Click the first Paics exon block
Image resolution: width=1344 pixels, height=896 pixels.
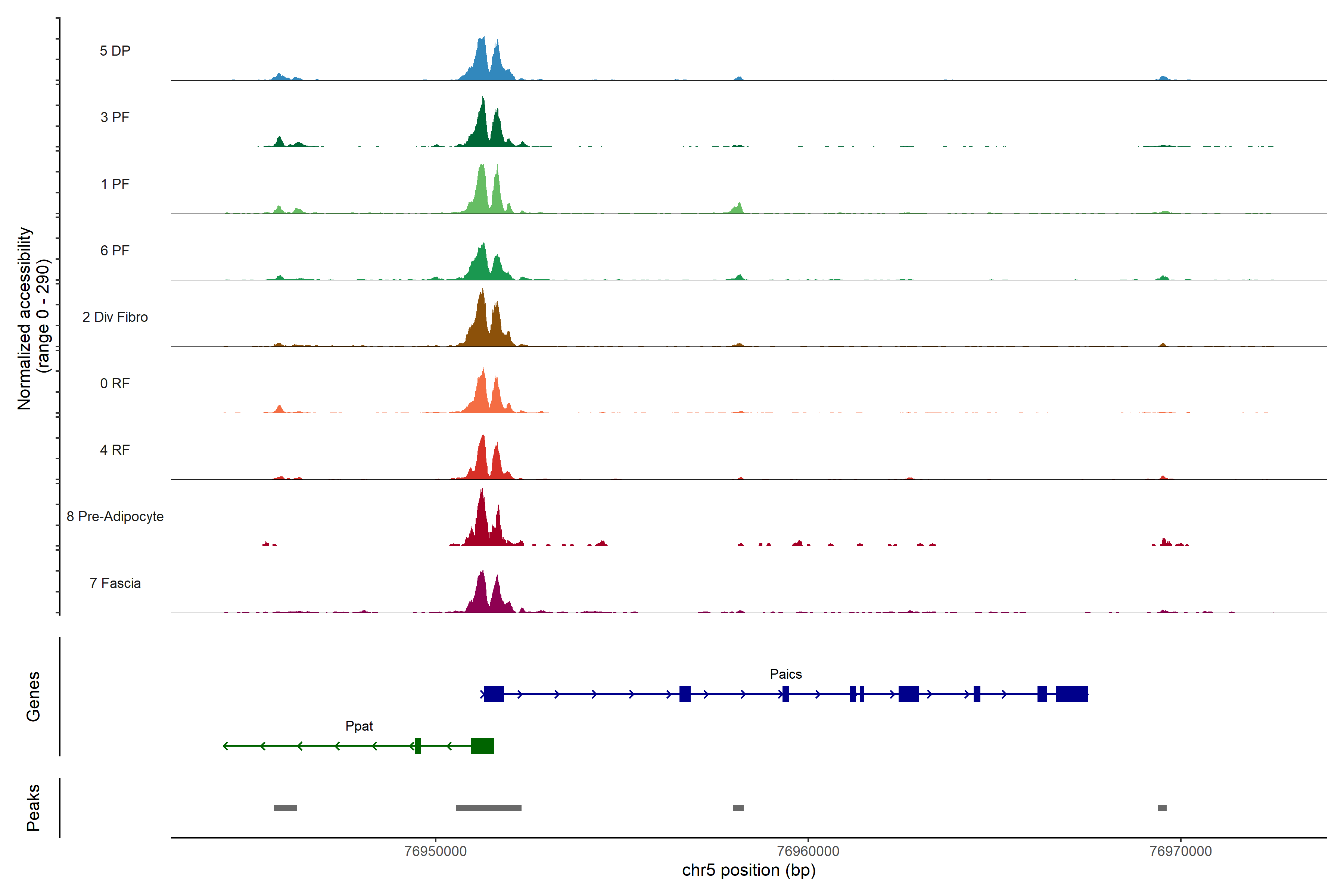click(x=494, y=694)
